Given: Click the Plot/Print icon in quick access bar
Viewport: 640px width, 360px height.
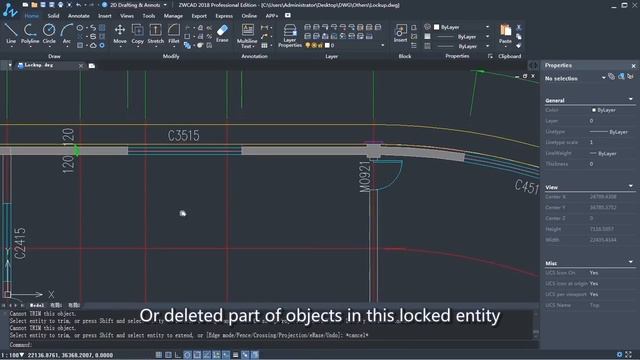Looking at the screenshot, I should [60, 5].
